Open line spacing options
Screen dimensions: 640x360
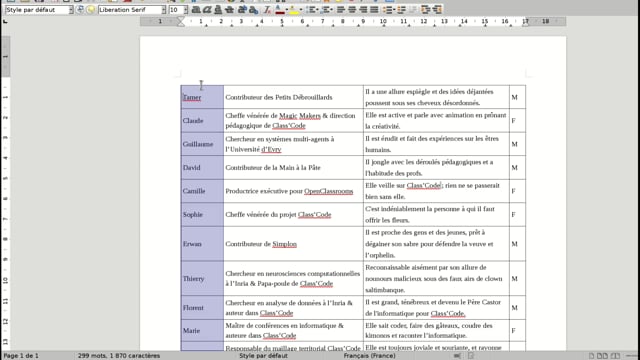point(388,9)
